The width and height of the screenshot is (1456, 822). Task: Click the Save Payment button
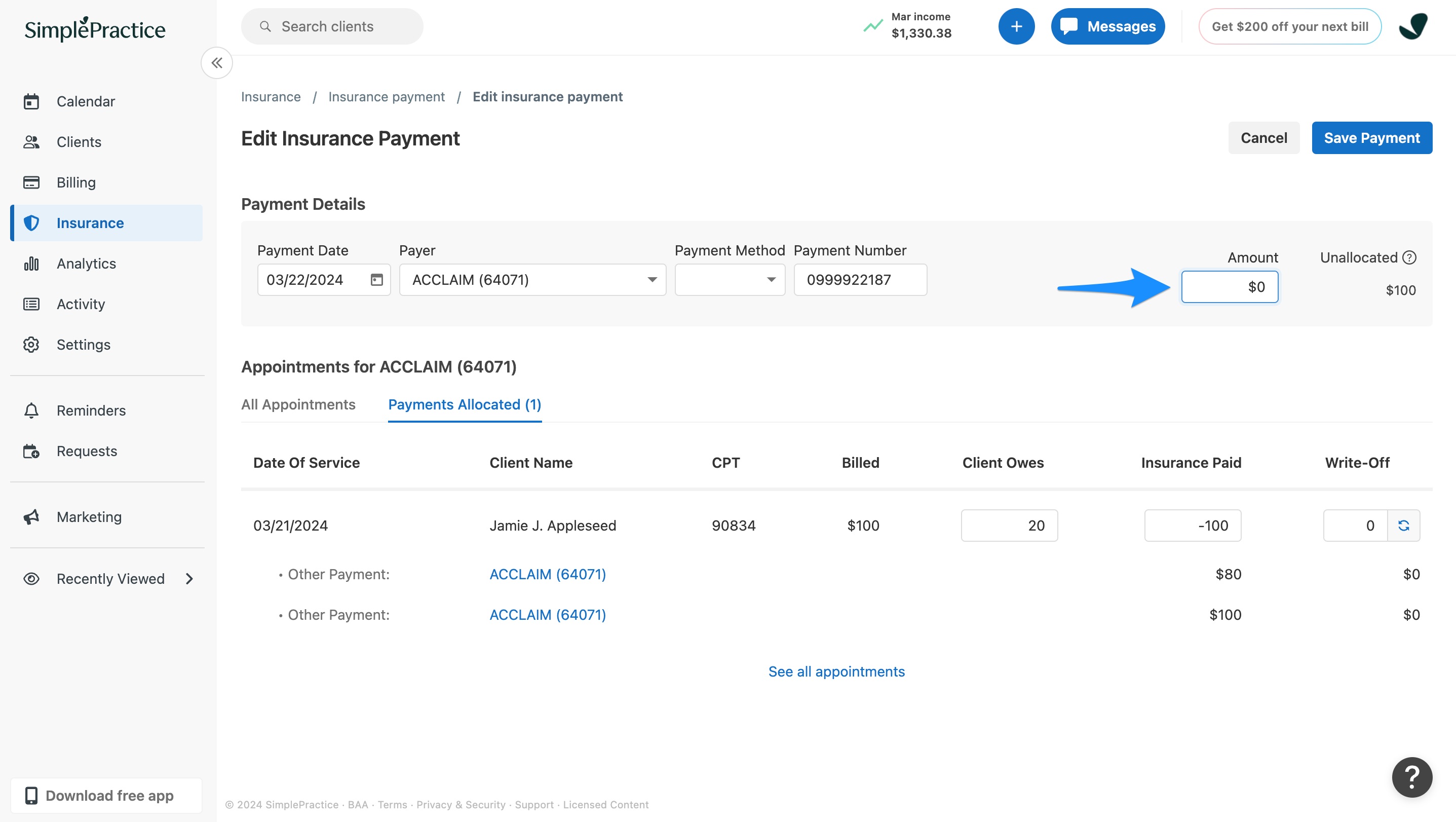pyautogui.click(x=1372, y=137)
